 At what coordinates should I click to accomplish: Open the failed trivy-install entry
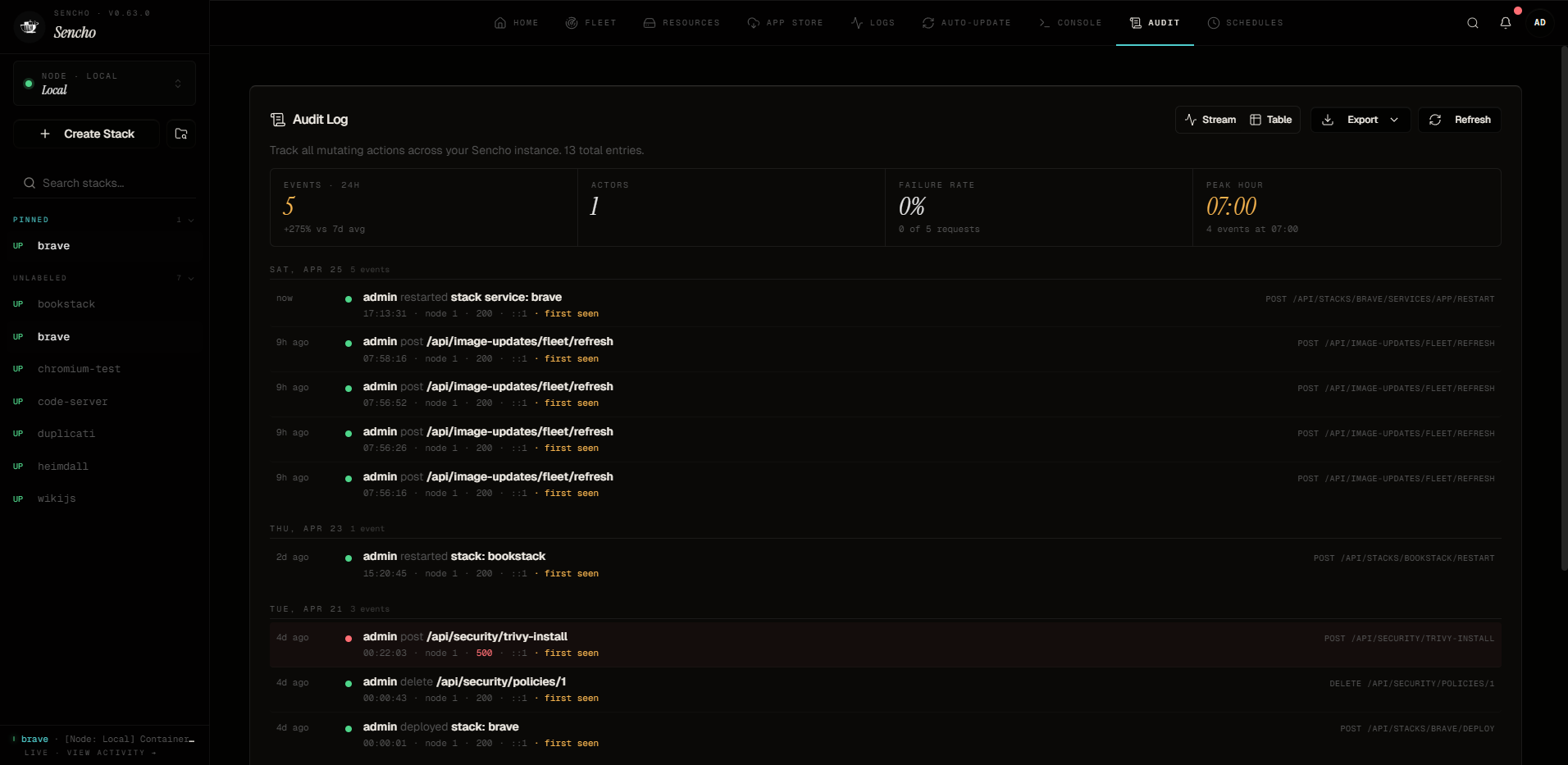click(885, 644)
